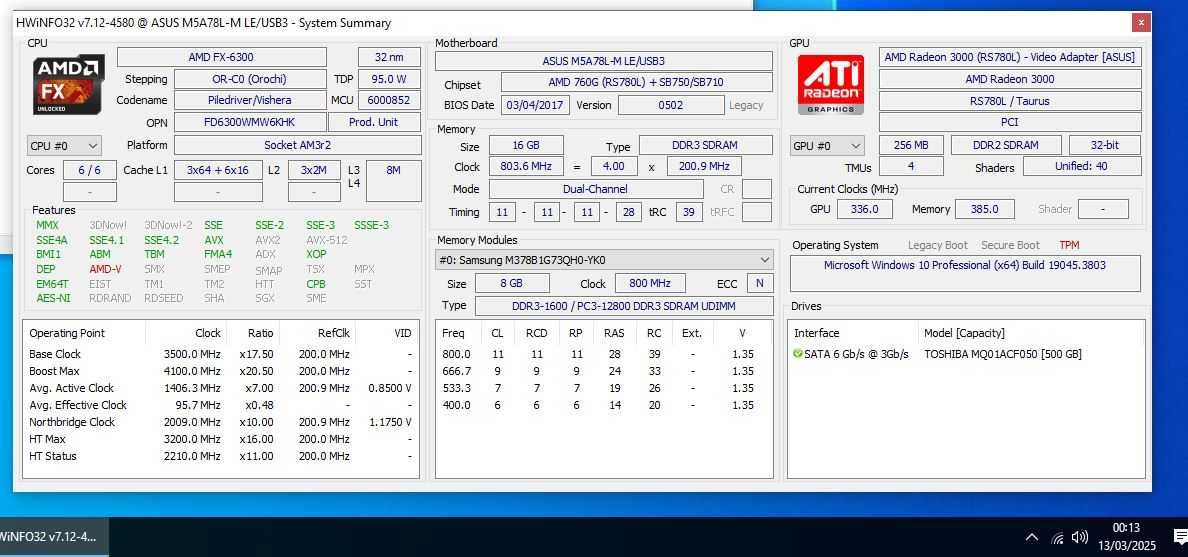Click the tRC timing value 39
This screenshot has height=557, width=1188.
[x=688, y=212]
